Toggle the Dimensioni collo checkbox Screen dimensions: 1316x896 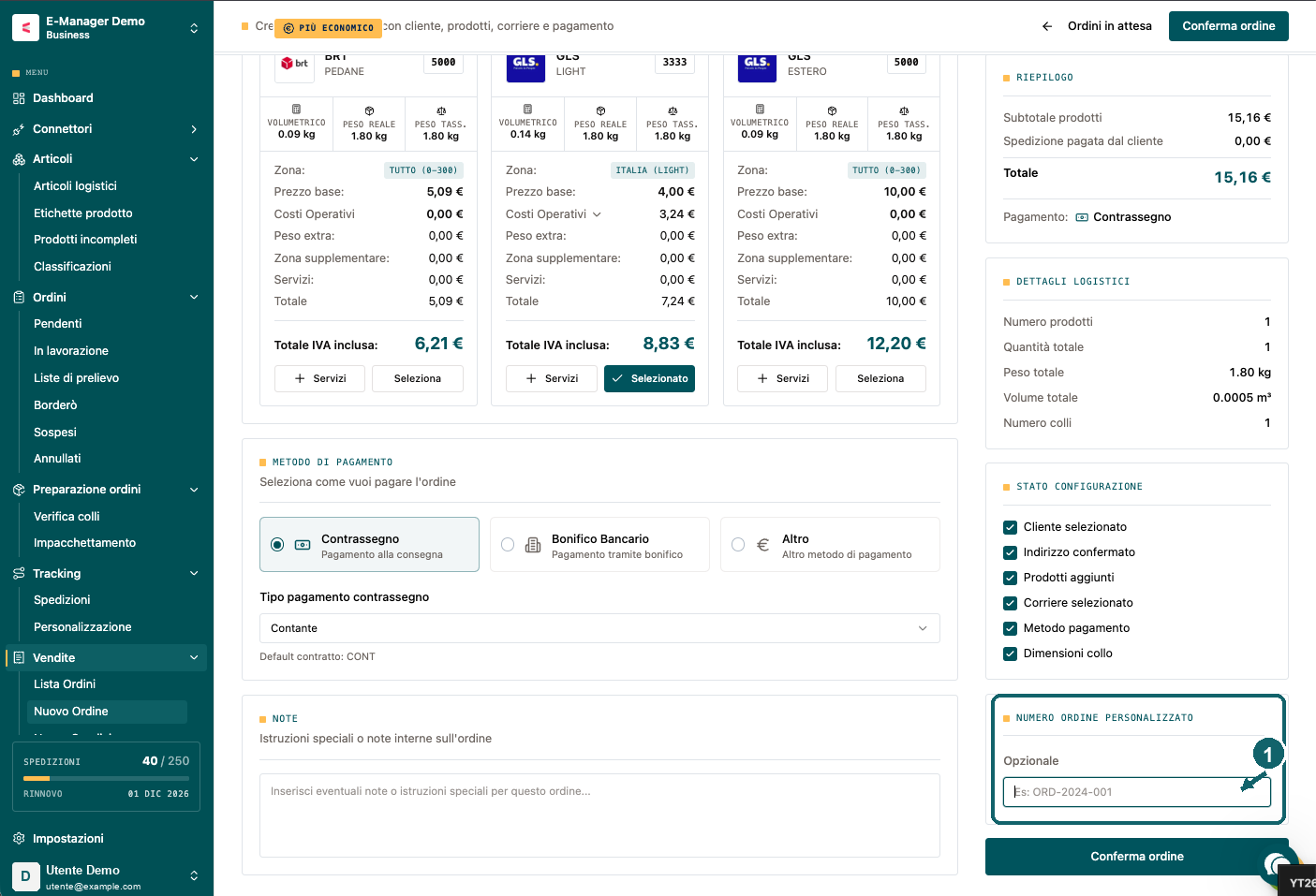point(1010,654)
